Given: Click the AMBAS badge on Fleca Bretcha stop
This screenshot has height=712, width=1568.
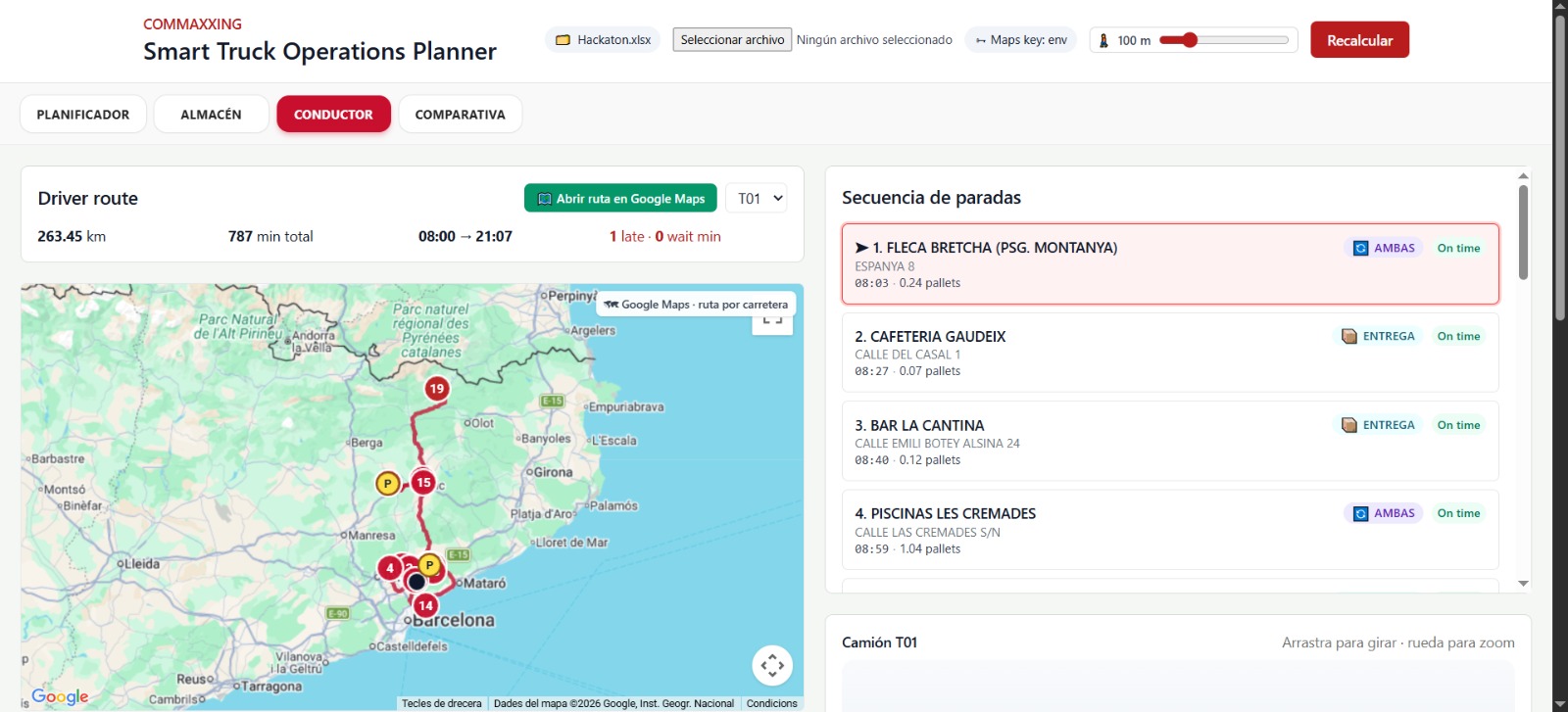Looking at the screenshot, I should pos(1384,248).
